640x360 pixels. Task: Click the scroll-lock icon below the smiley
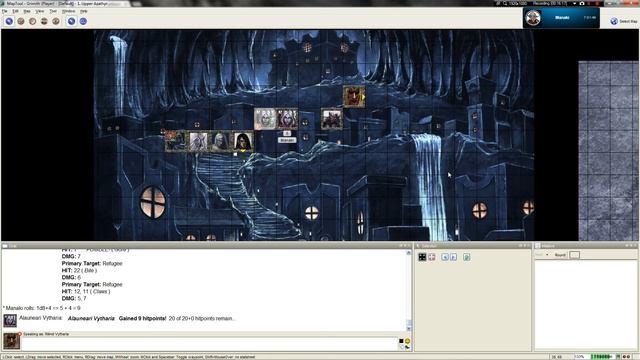click(x=407, y=347)
